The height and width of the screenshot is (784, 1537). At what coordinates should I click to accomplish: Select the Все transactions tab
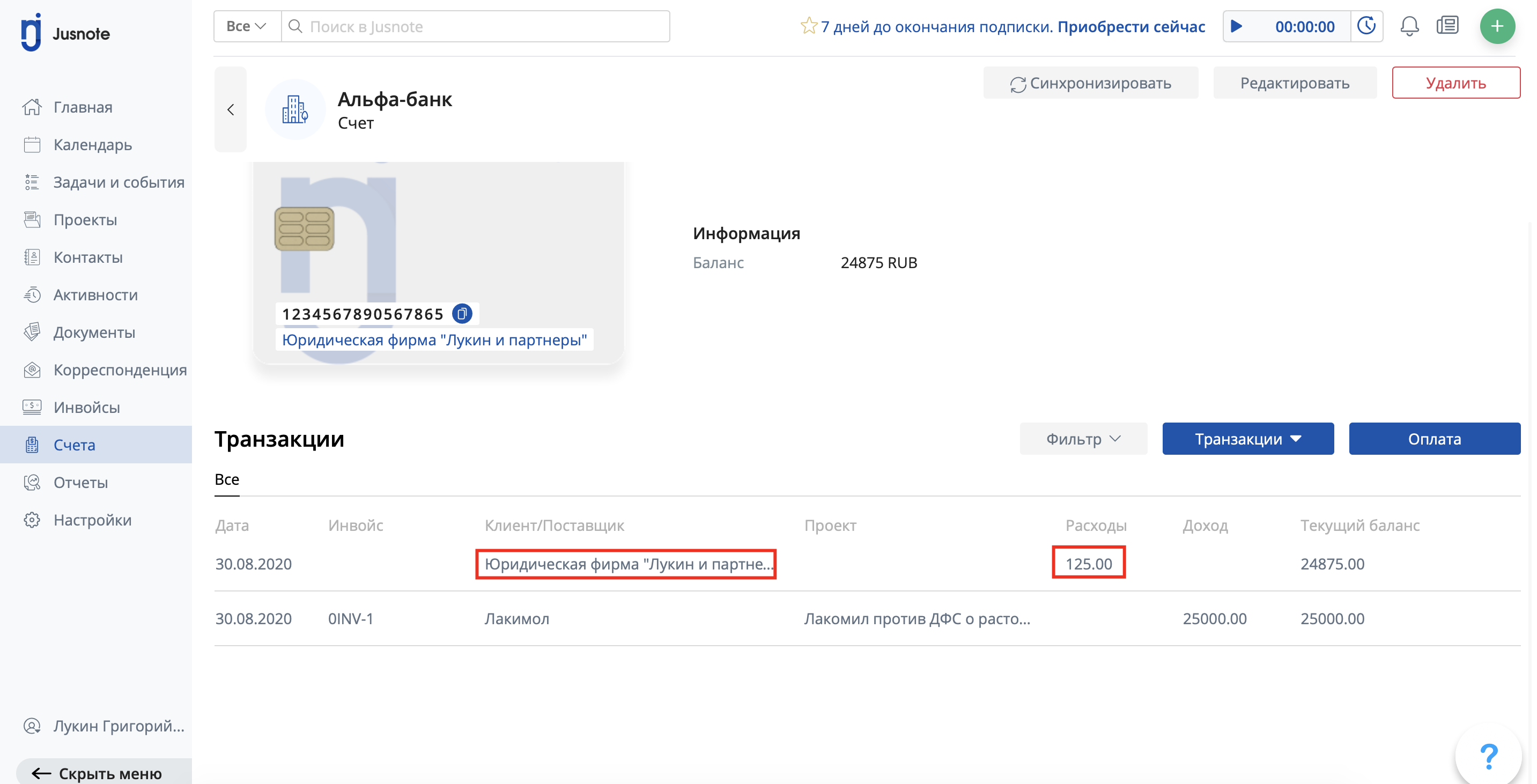(227, 479)
